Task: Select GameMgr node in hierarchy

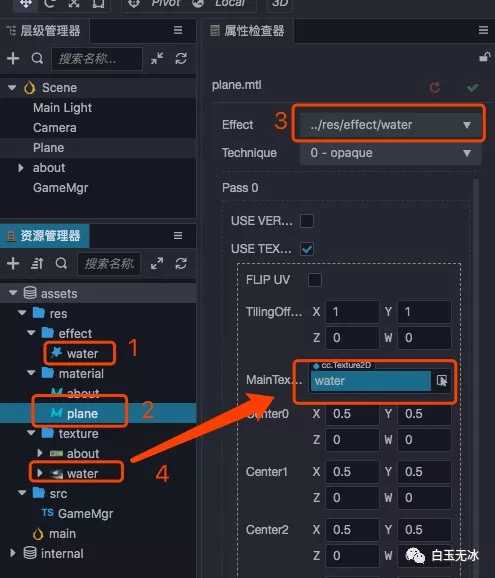Action: tap(60, 188)
